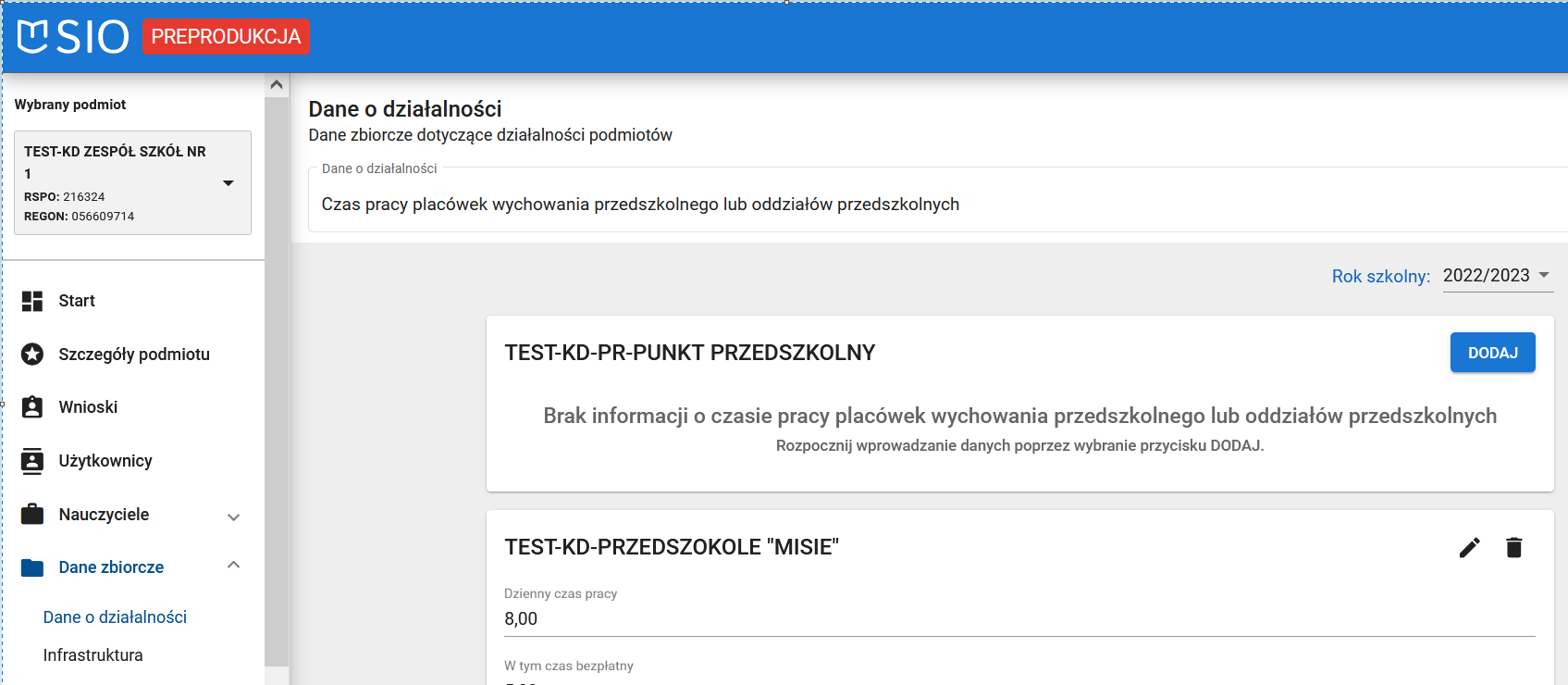Image resolution: width=1568 pixels, height=685 pixels.
Task: Click the scrollbar up arrow
Action: 277,83
